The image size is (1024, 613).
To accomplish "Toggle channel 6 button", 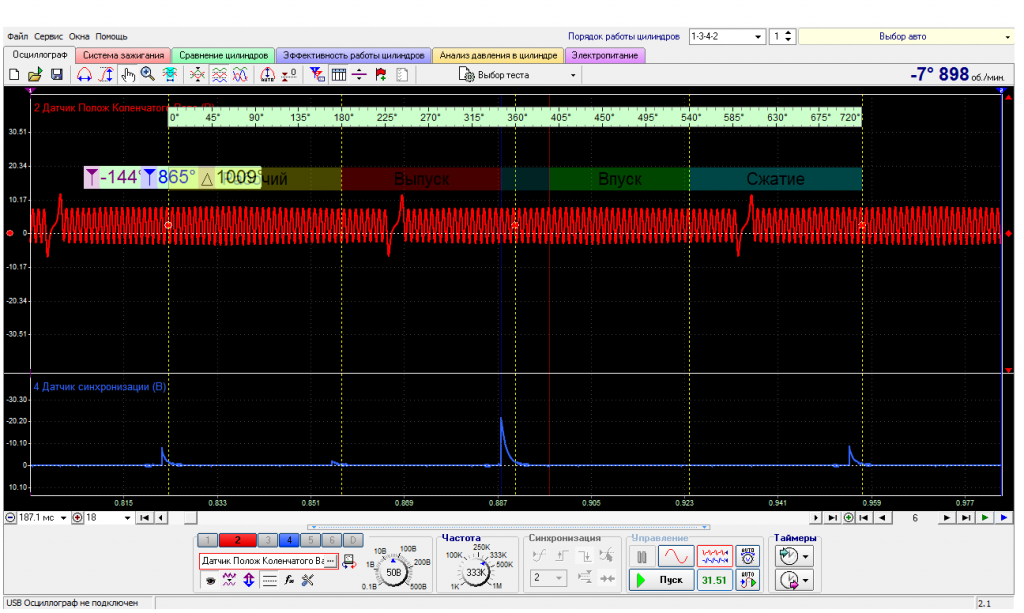I will click(x=332, y=540).
